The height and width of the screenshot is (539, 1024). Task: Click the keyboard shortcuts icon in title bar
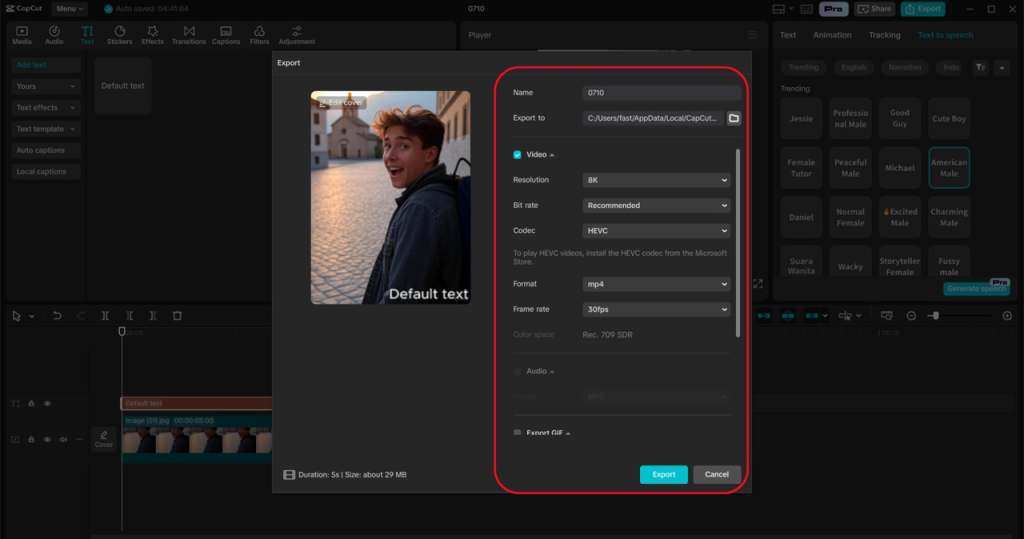(807, 9)
